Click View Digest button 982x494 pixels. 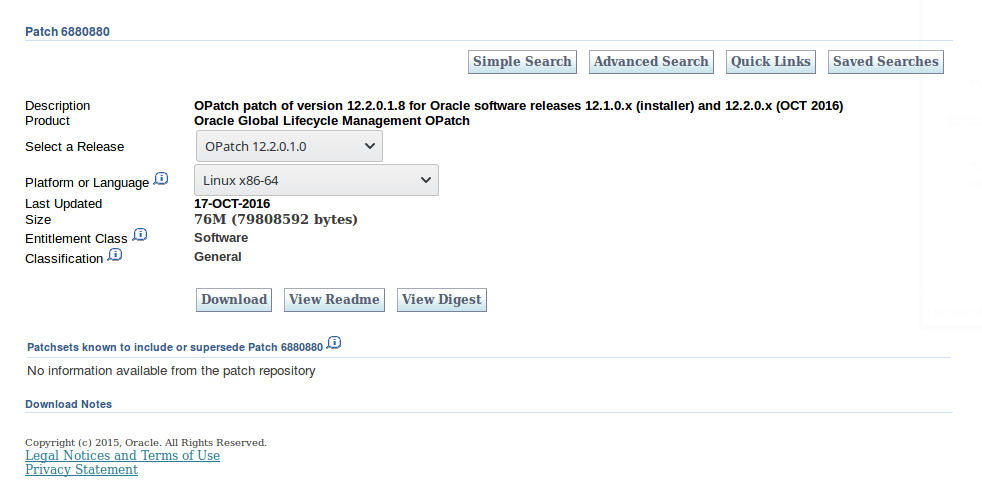click(x=442, y=300)
